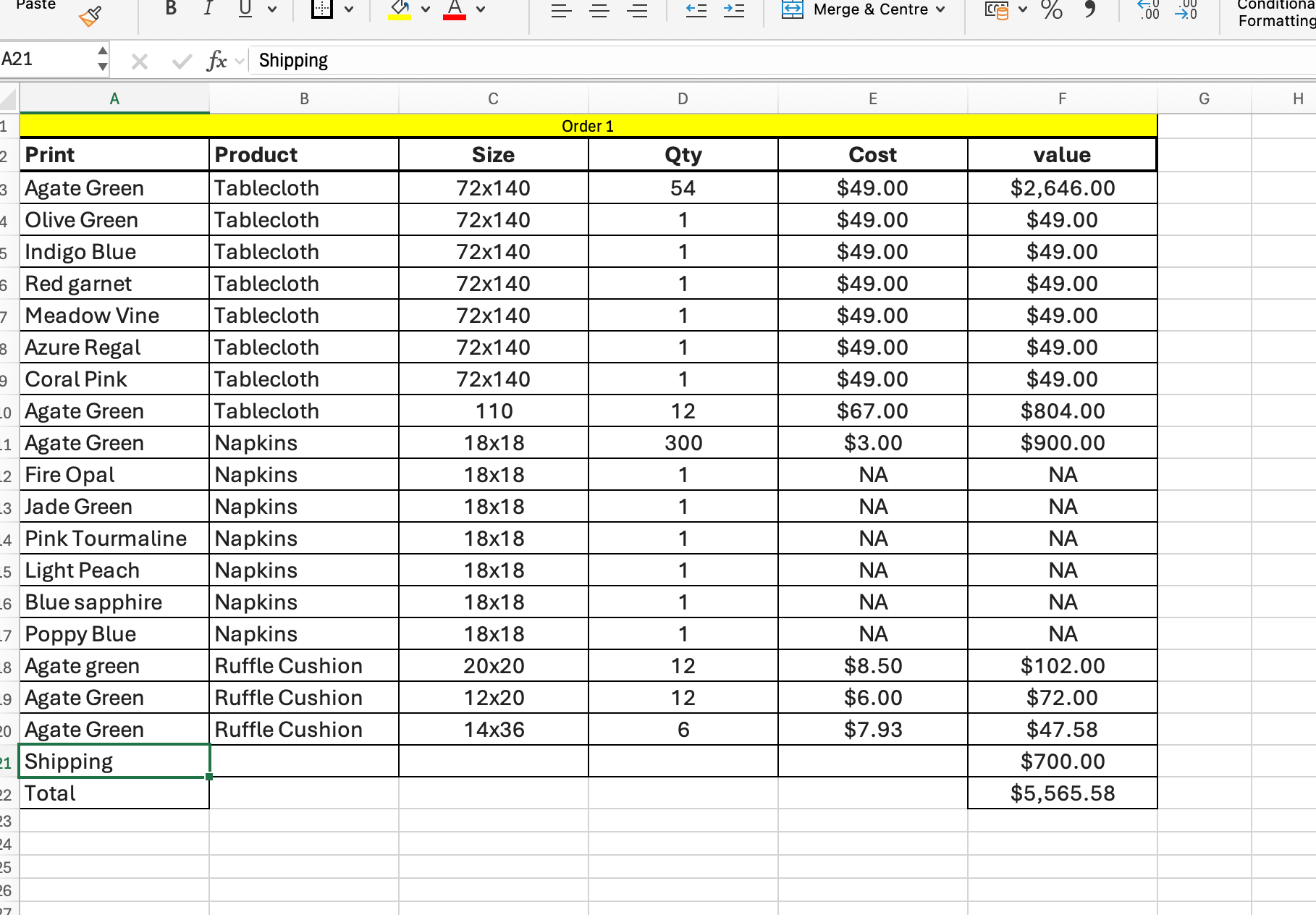Toggle italic formatting
This screenshot has height=915, width=1316.
[x=208, y=9]
